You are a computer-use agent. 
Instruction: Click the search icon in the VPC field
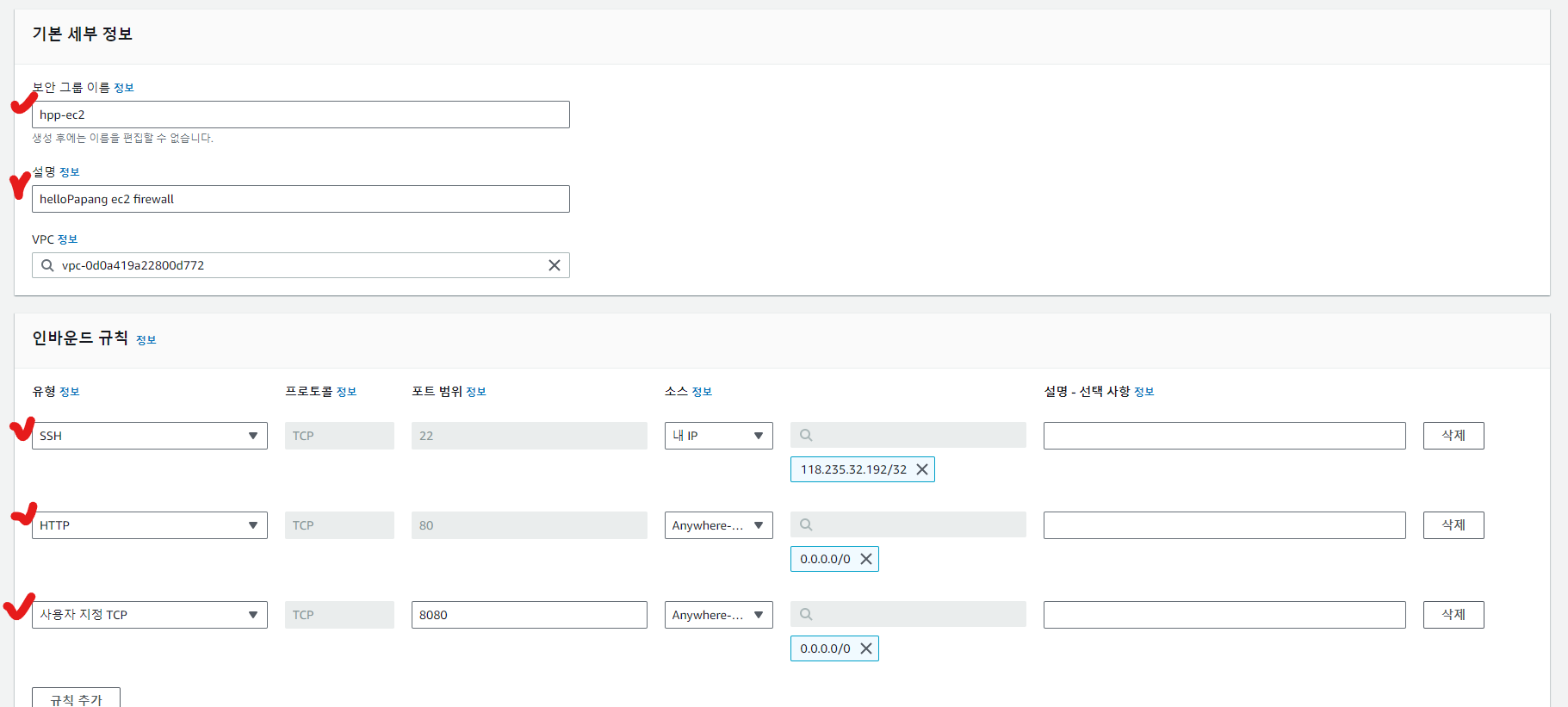(47, 265)
